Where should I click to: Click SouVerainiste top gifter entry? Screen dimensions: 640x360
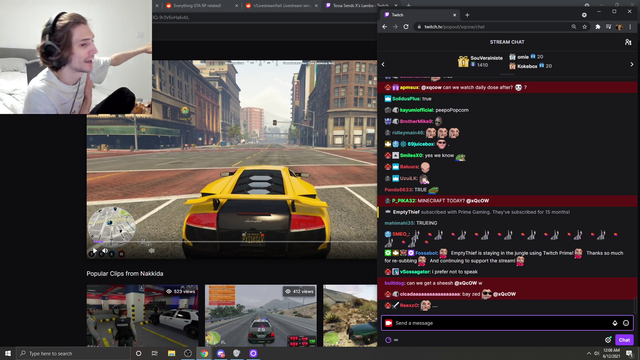(x=480, y=61)
